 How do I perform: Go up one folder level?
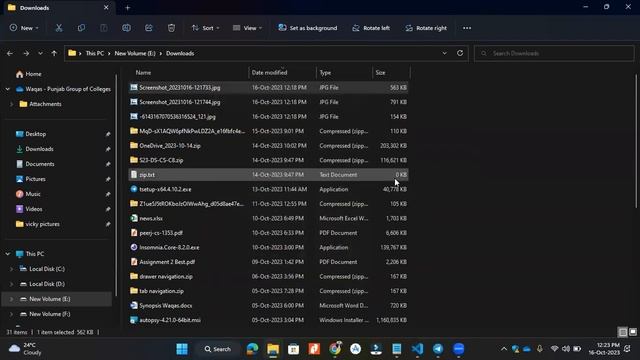(x=54, y=53)
